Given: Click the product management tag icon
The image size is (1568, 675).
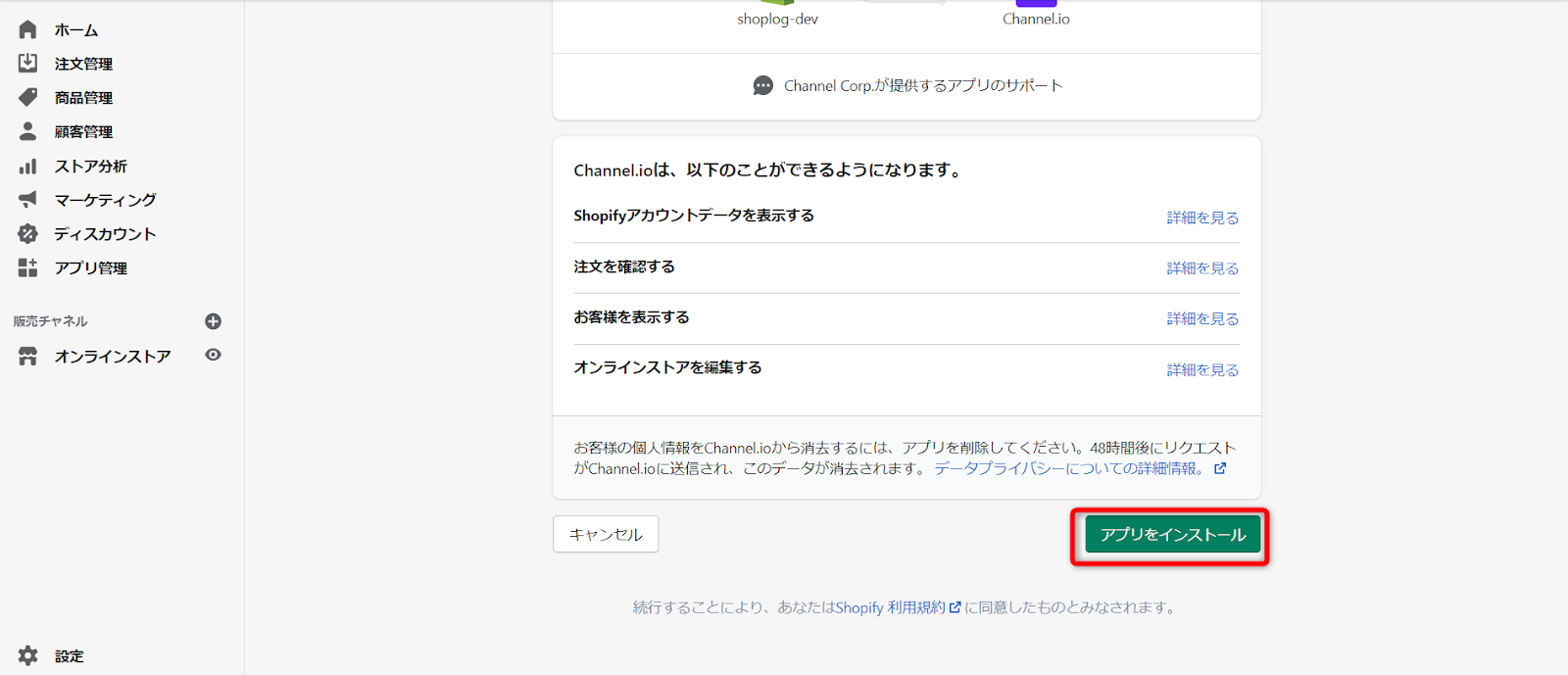Looking at the screenshot, I should [x=27, y=97].
